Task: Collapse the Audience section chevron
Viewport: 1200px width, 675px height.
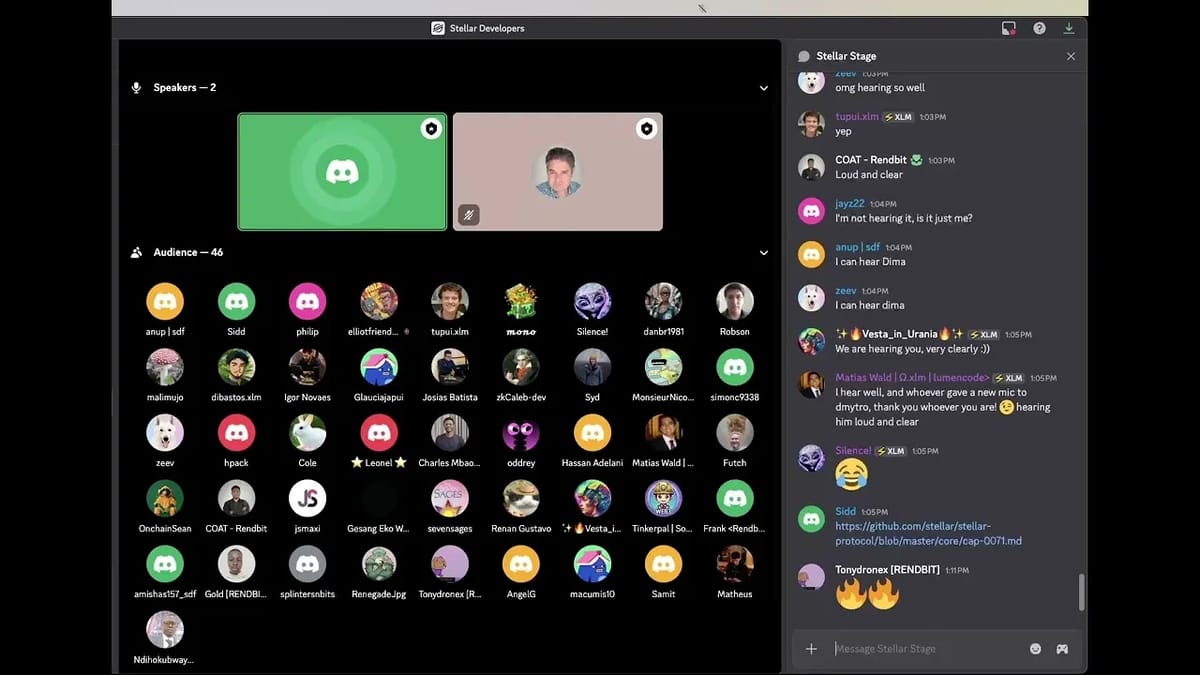Action: click(764, 253)
